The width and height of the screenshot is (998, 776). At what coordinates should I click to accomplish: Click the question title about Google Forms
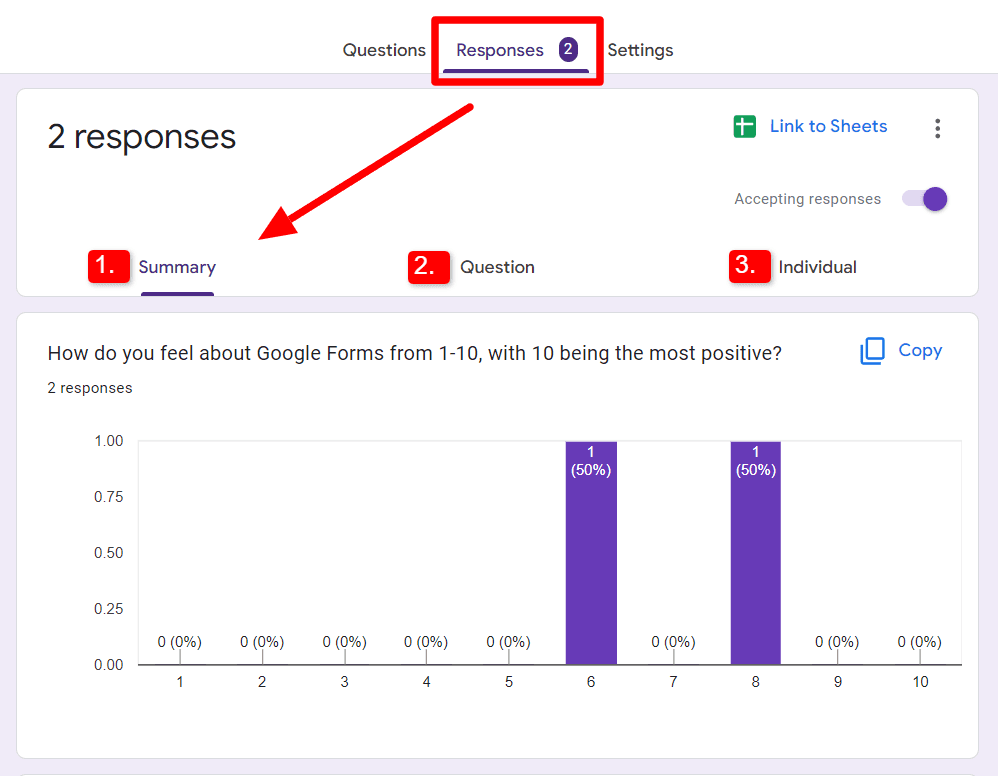(x=414, y=353)
